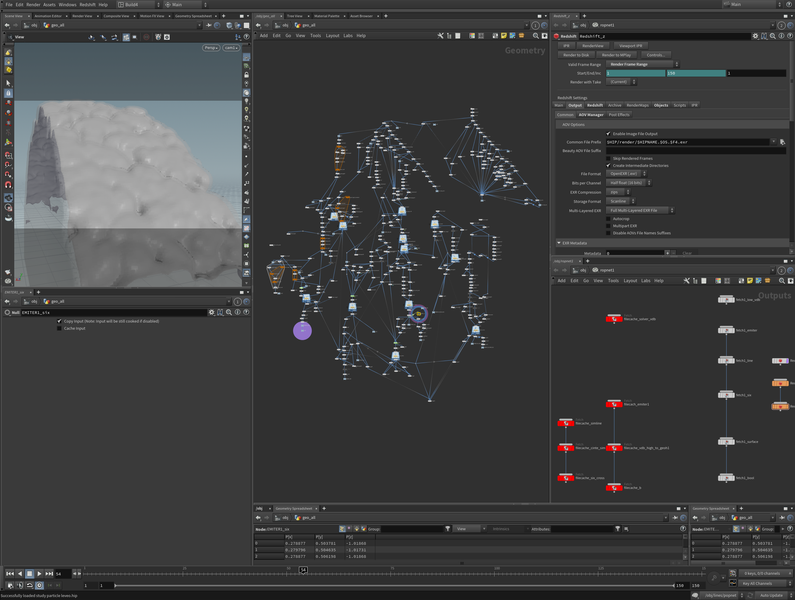Click the wrench tool icon in Geometry network toolbar
The image size is (795, 600).
440,36
